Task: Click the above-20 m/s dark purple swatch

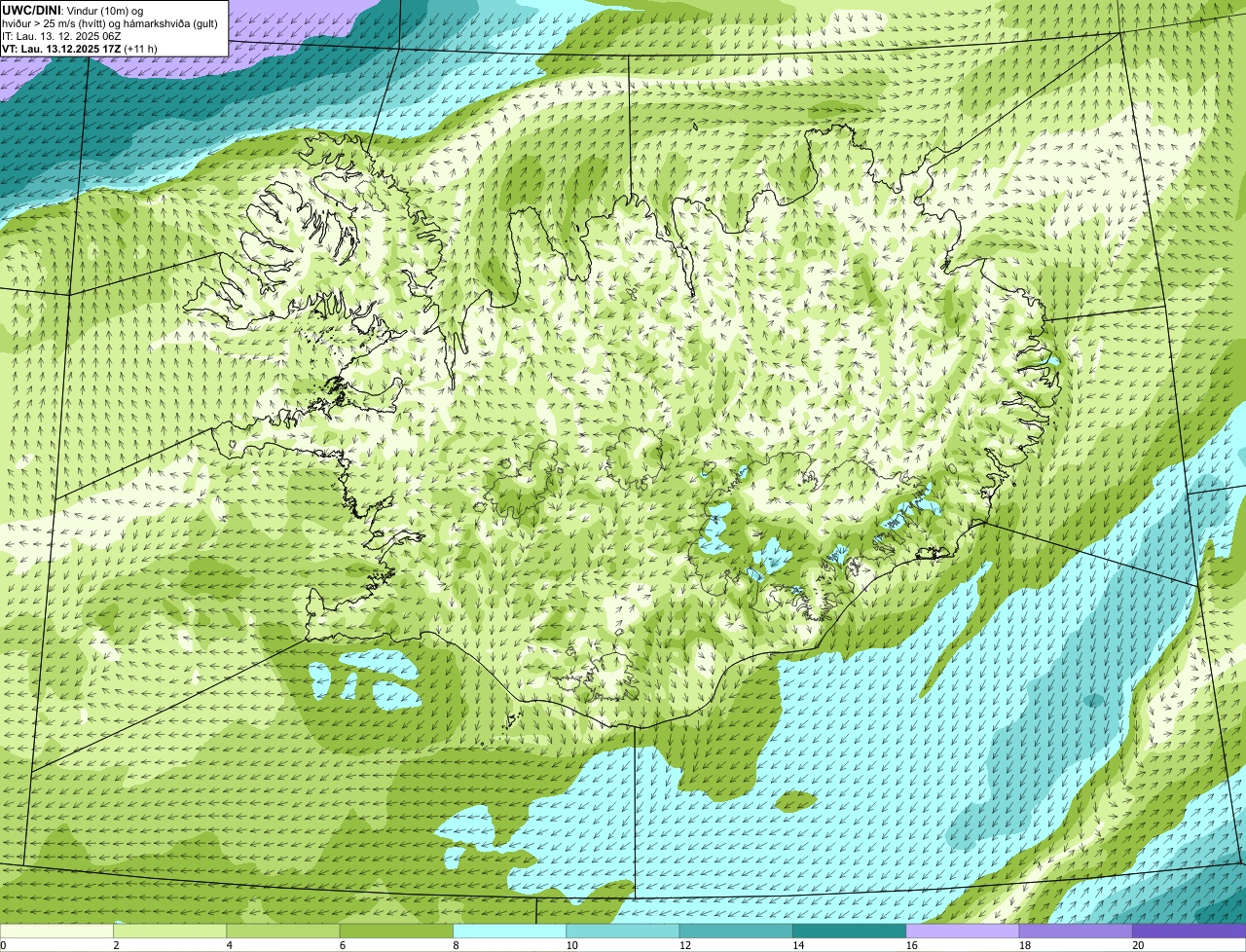Action: tap(1189, 931)
